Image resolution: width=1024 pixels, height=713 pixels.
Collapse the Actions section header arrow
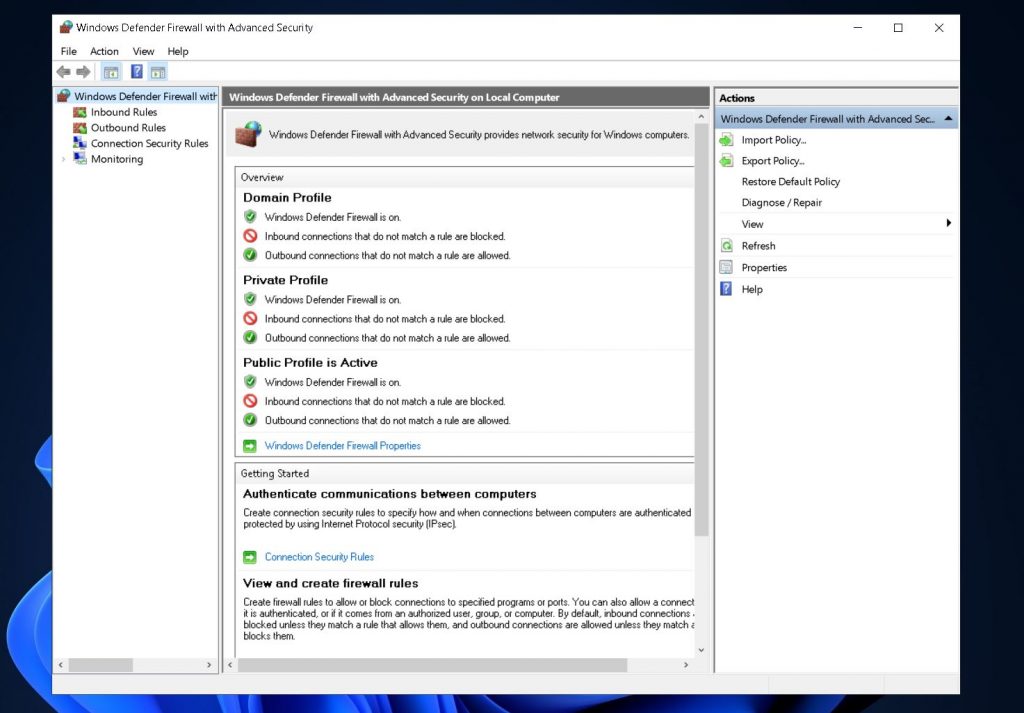[947, 119]
